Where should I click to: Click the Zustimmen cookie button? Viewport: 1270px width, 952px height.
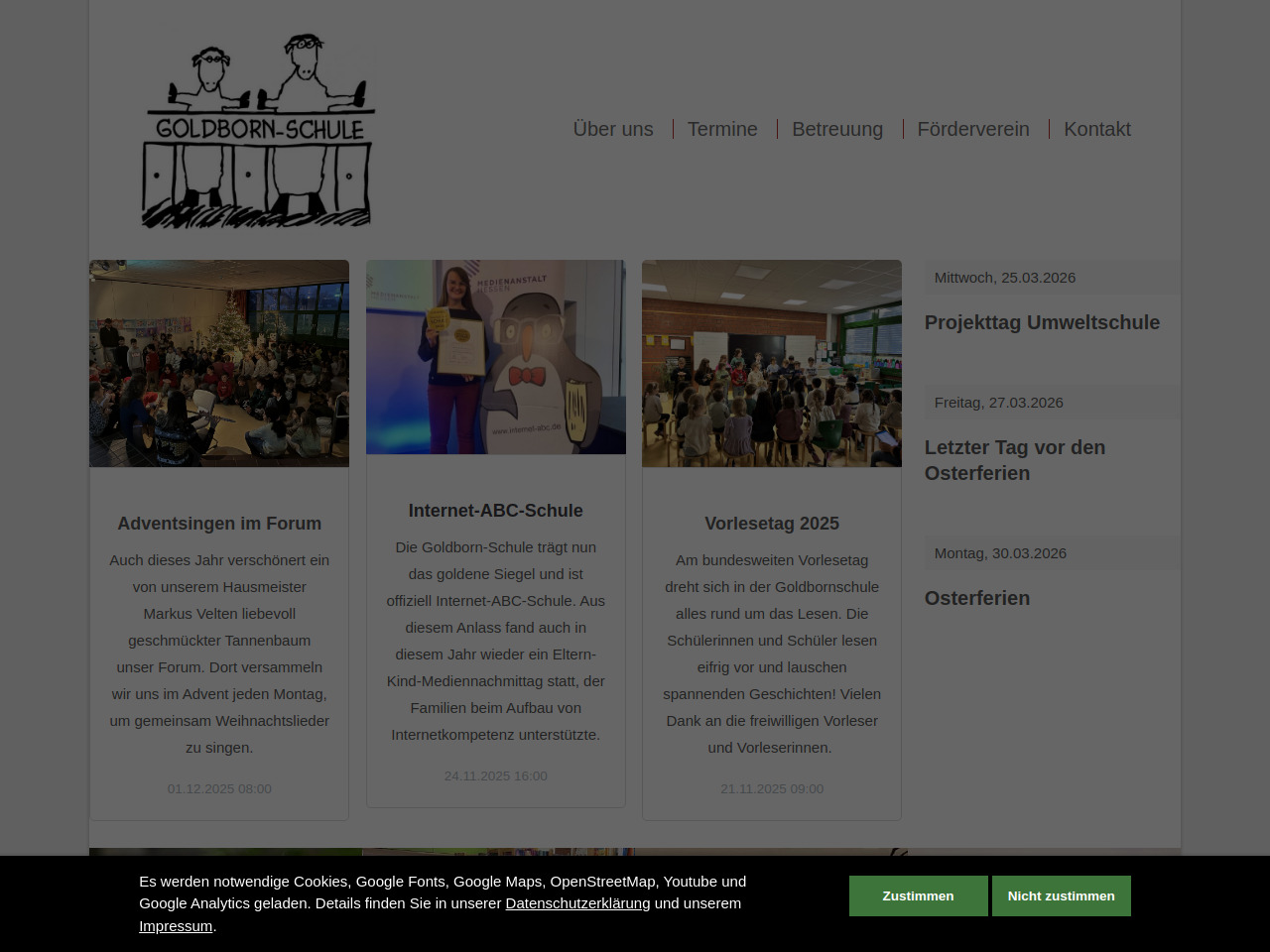918,895
